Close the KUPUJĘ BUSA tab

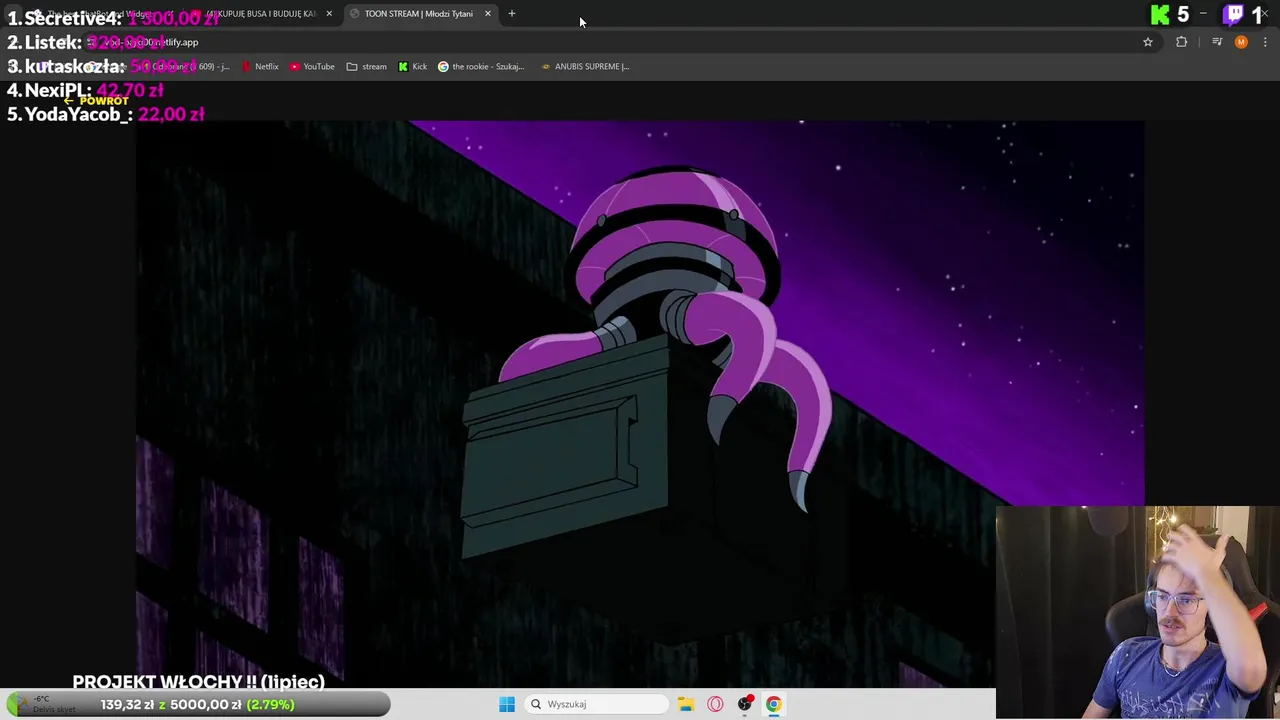(328, 13)
